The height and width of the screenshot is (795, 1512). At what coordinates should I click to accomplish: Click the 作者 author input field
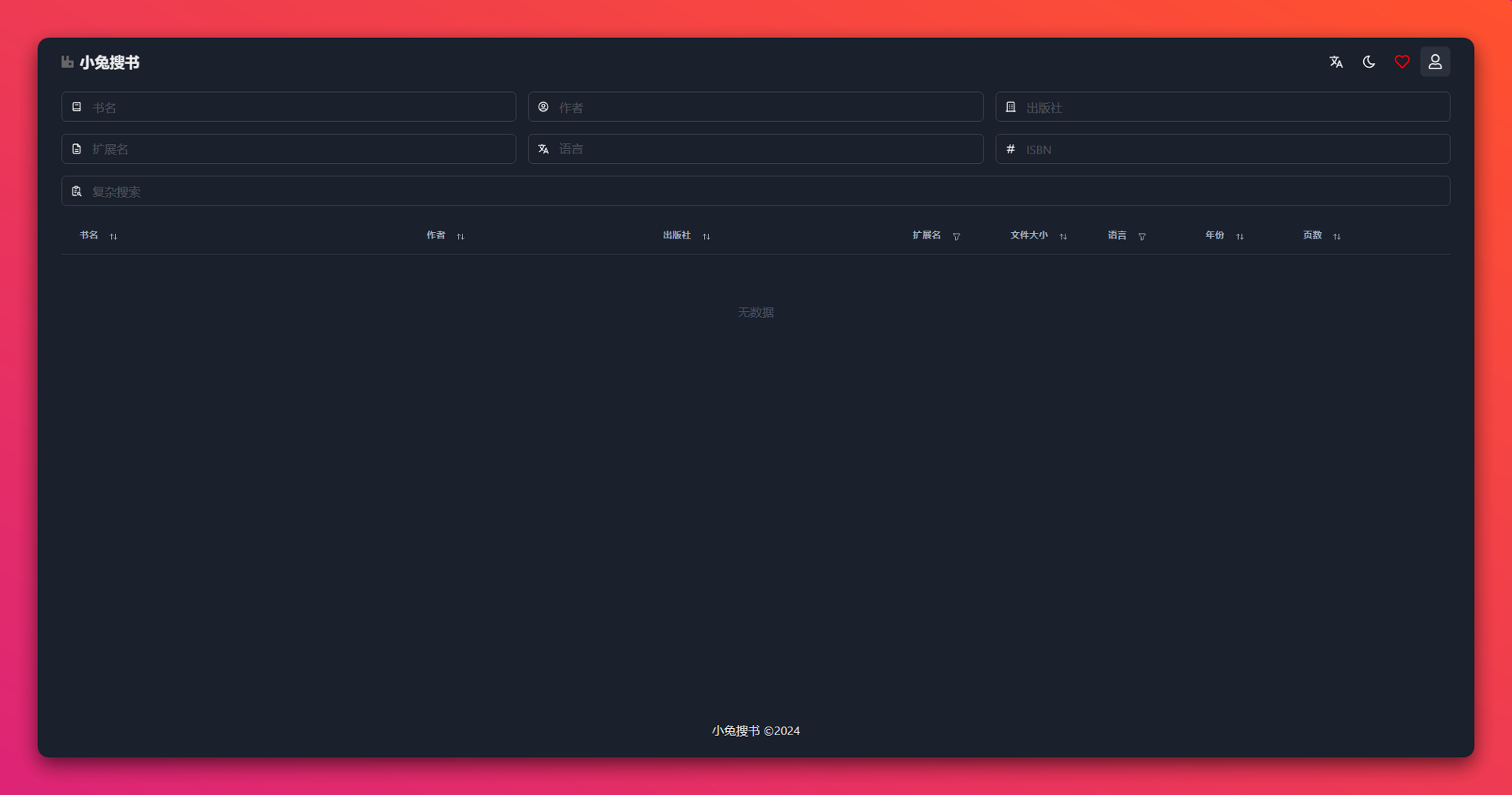[764, 107]
